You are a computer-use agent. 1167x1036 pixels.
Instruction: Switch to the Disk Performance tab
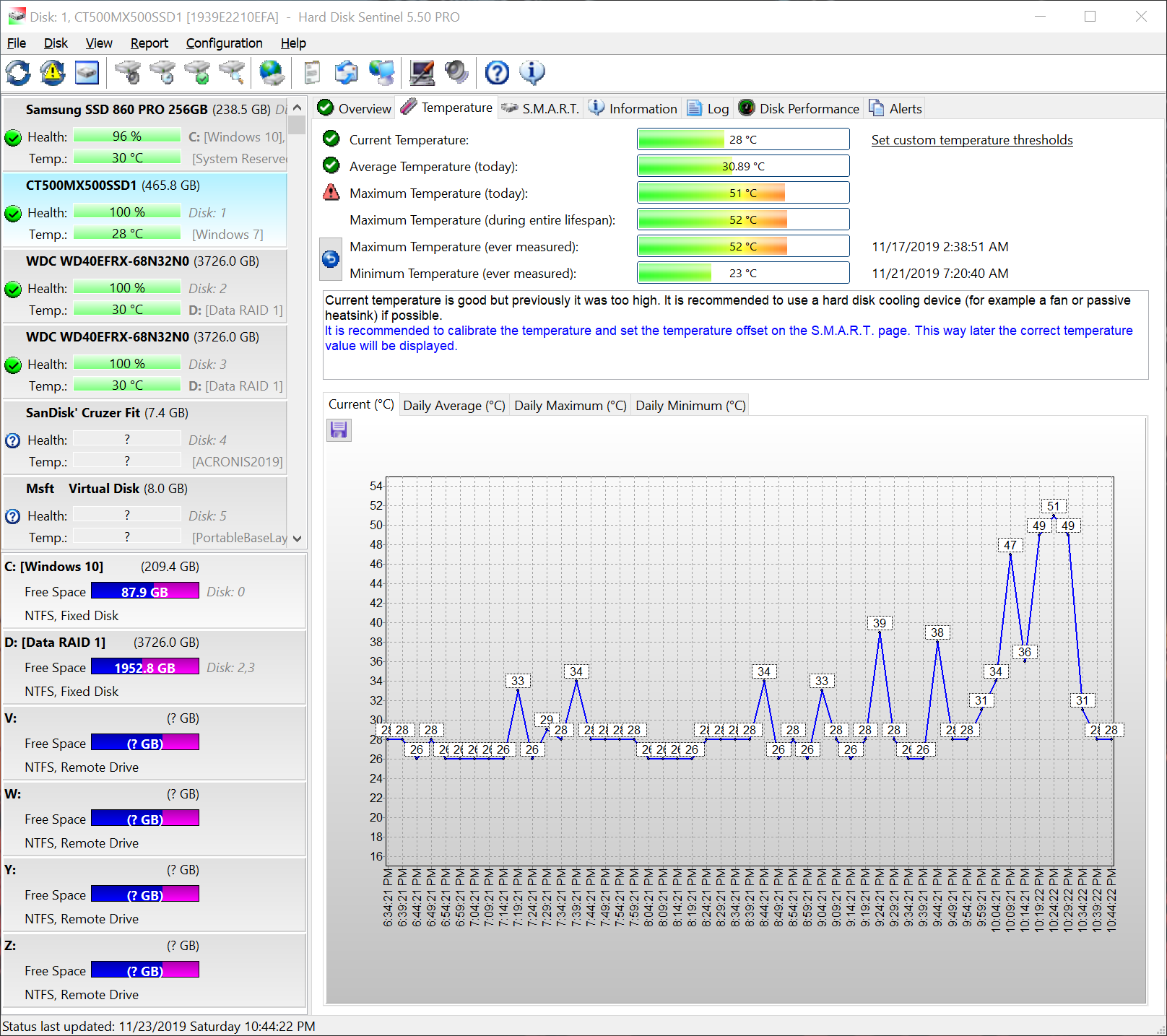pos(799,108)
